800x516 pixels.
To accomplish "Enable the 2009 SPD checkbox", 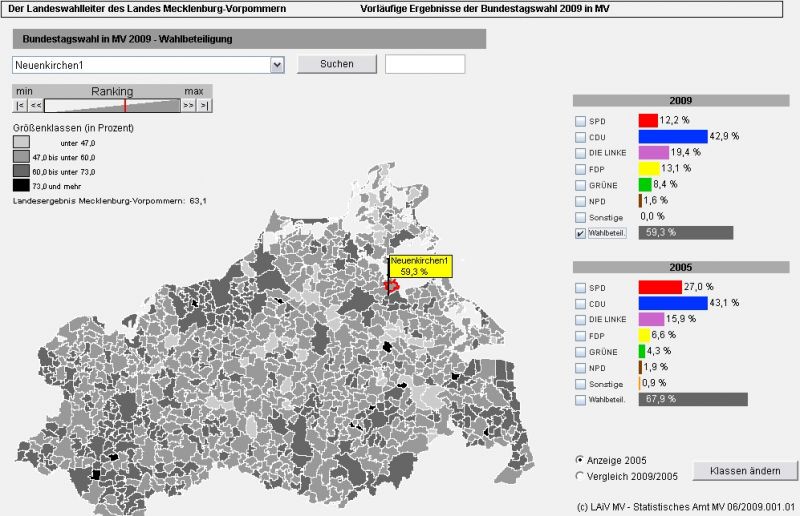I will [x=580, y=121].
